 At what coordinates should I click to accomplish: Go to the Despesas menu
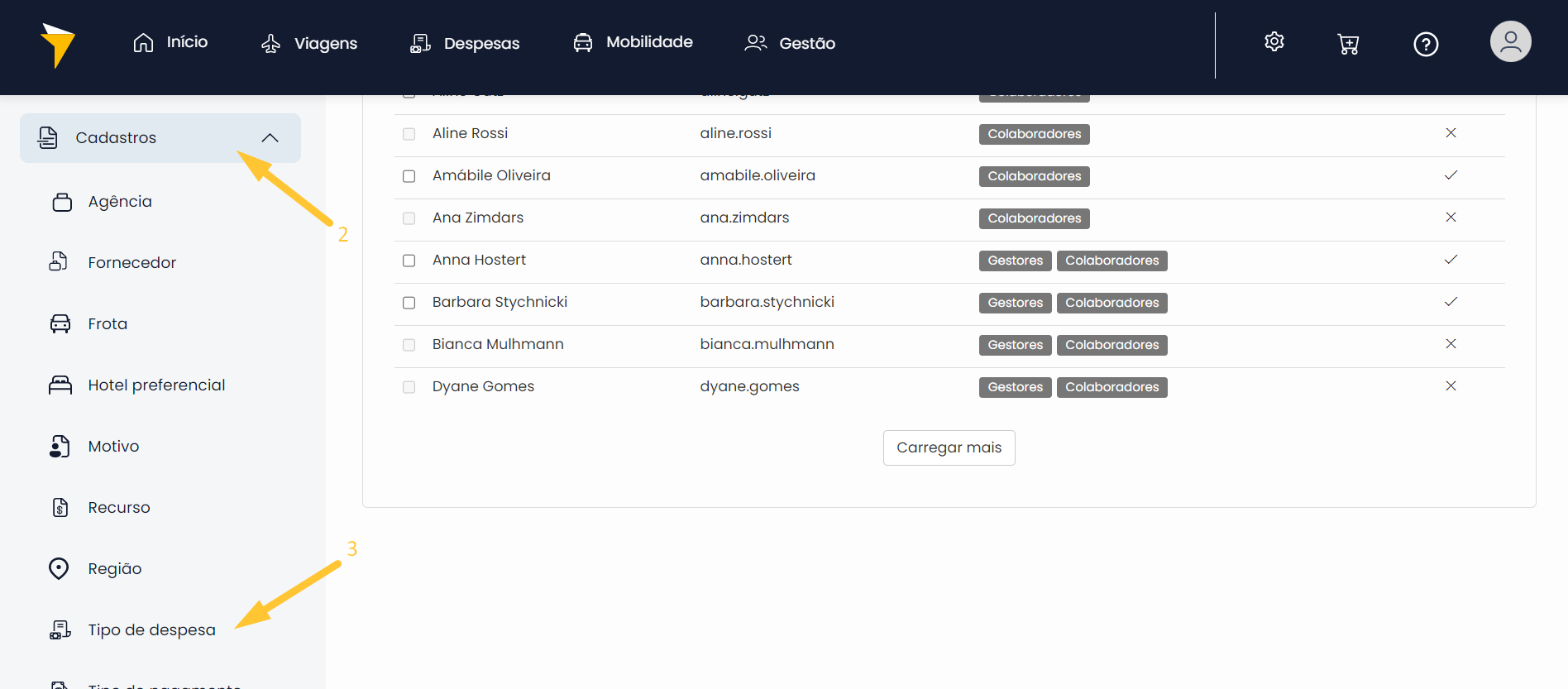465,43
